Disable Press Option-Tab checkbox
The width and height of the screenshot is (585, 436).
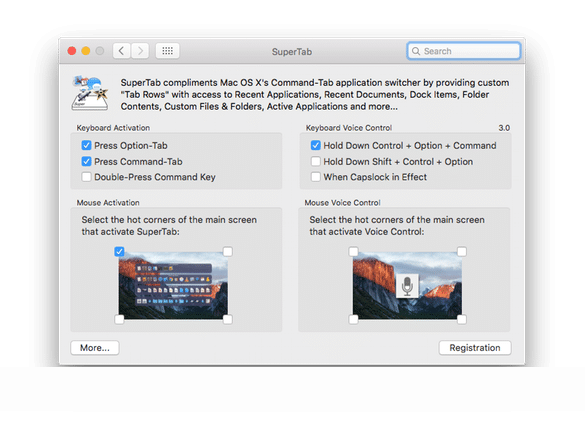(86, 145)
